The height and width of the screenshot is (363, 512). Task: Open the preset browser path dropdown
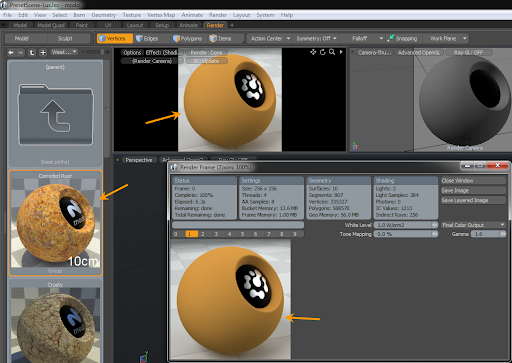point(64,52)
